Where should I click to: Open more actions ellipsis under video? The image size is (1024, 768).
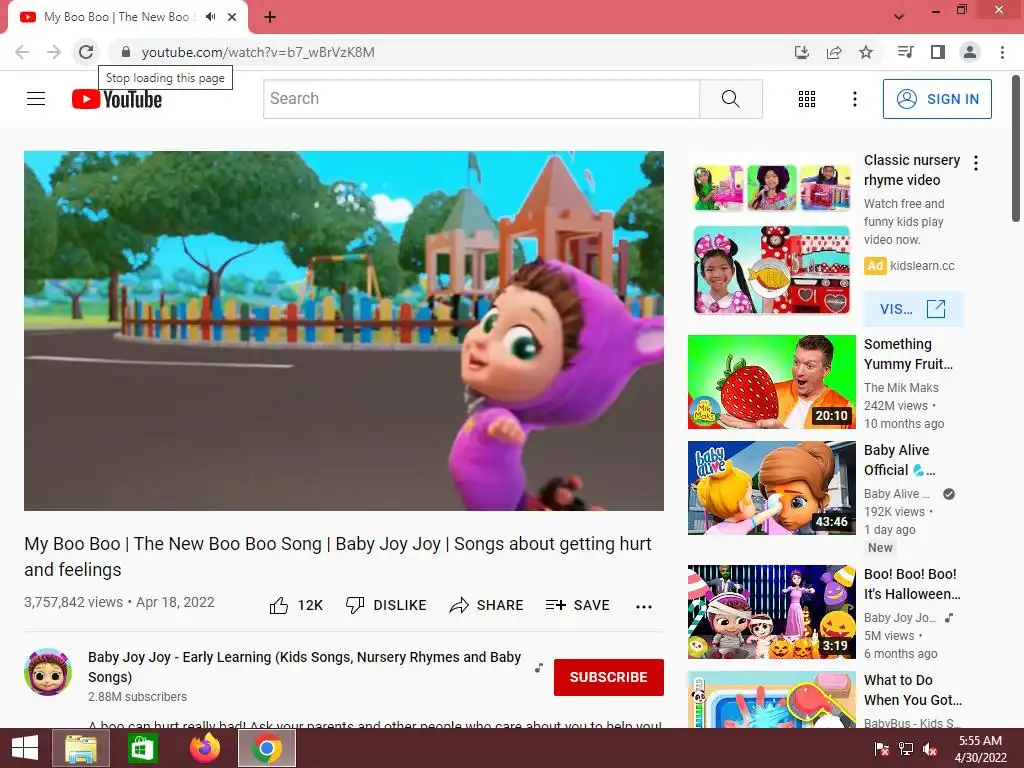[644, 607]
